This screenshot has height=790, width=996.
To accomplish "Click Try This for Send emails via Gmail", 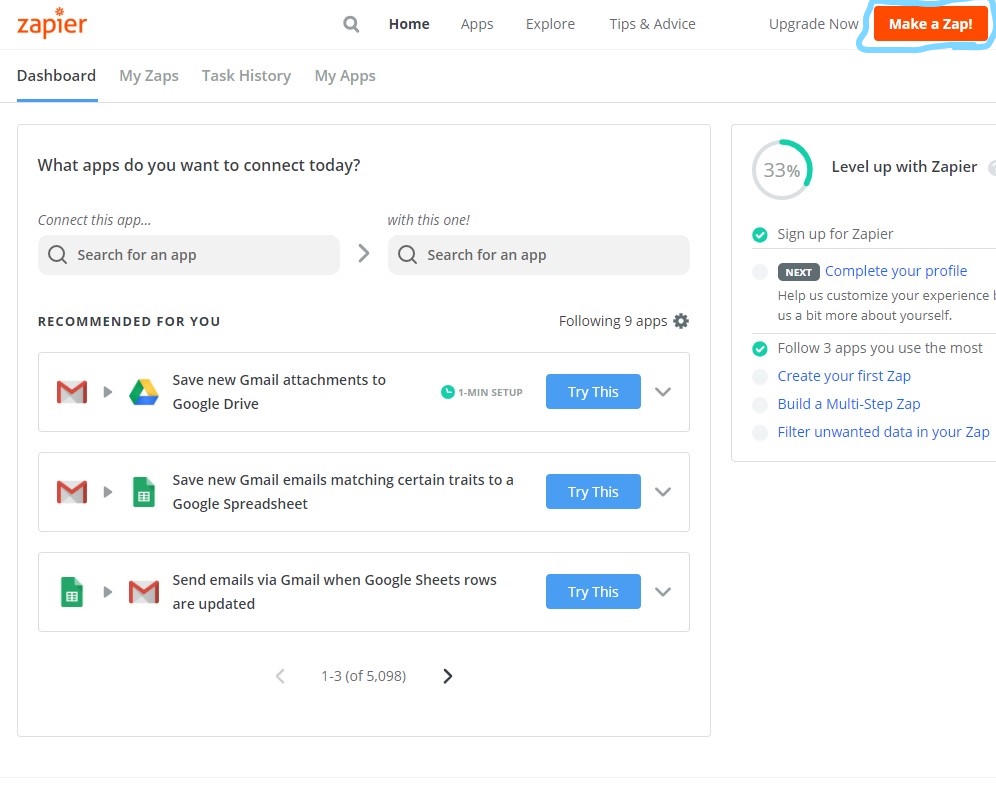I will tap(593, 592).
